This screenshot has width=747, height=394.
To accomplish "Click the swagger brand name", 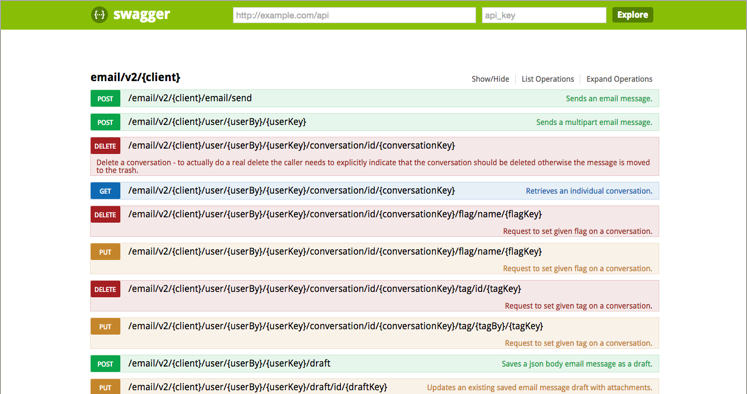I will pos(141,15).
